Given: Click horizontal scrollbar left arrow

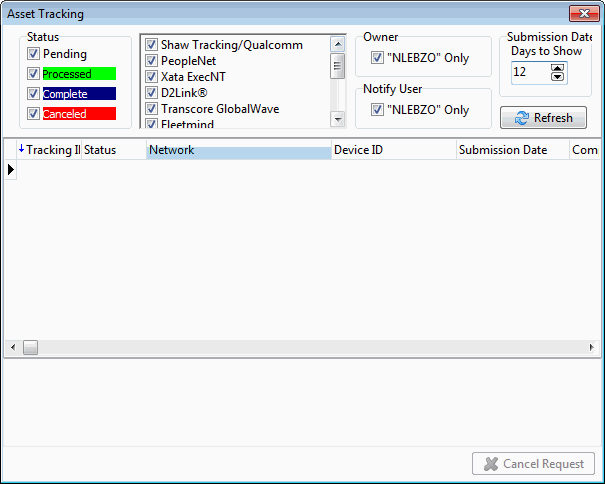Looking at the screenshot, I should (x=13, y=347).
